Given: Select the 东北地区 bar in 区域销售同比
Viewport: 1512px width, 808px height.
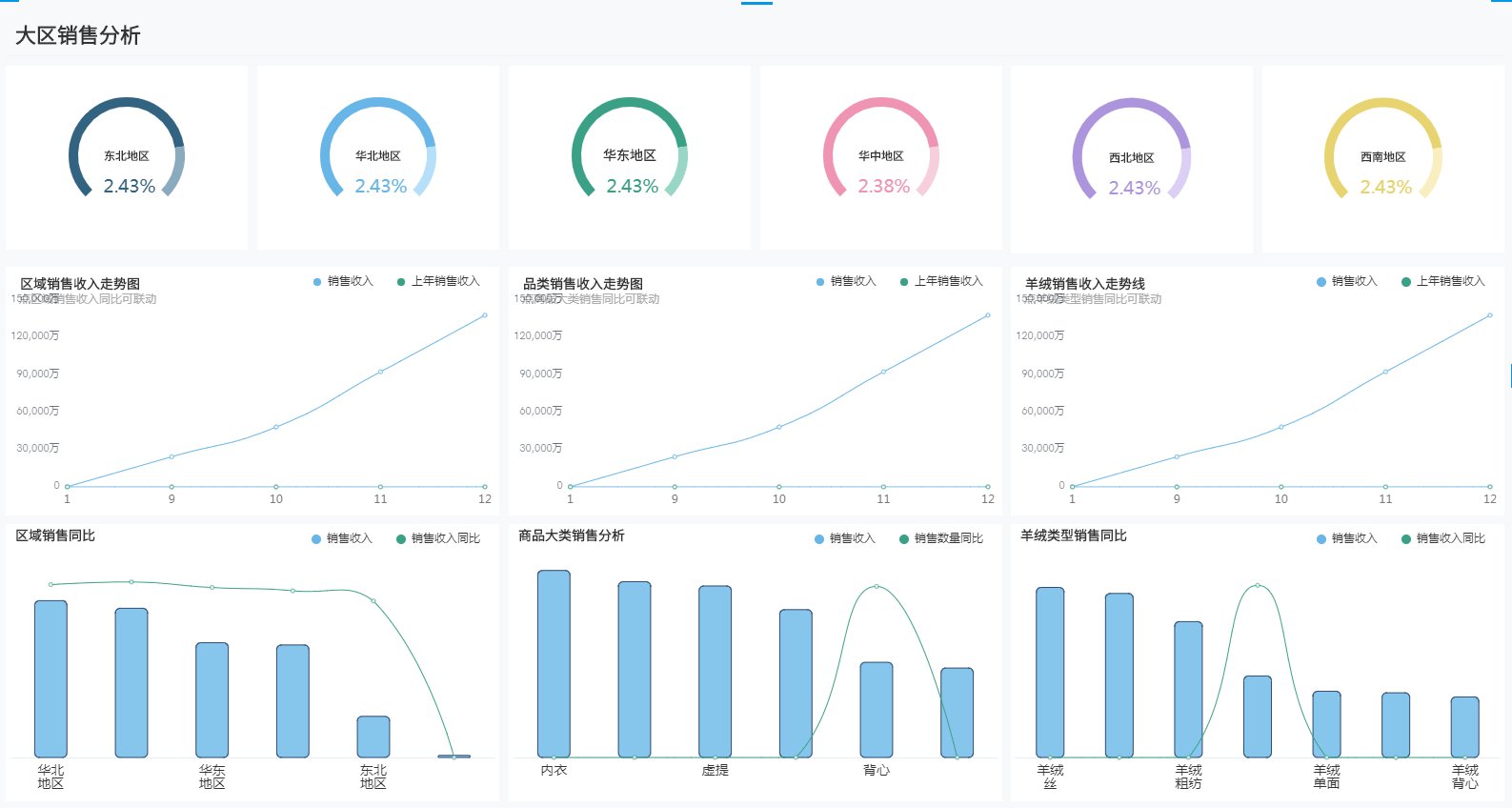Looking at the screenshot, I should [x=373, y=737].
